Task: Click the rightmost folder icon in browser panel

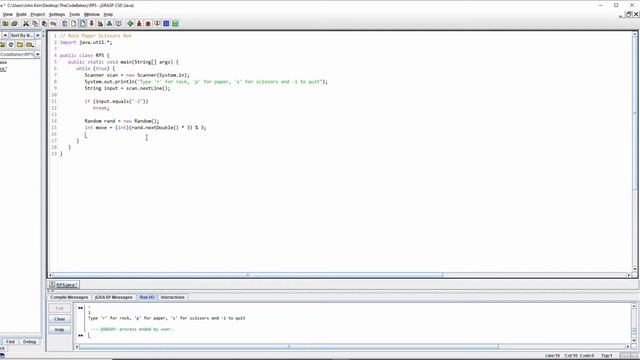Action: (x=29, y=44)
